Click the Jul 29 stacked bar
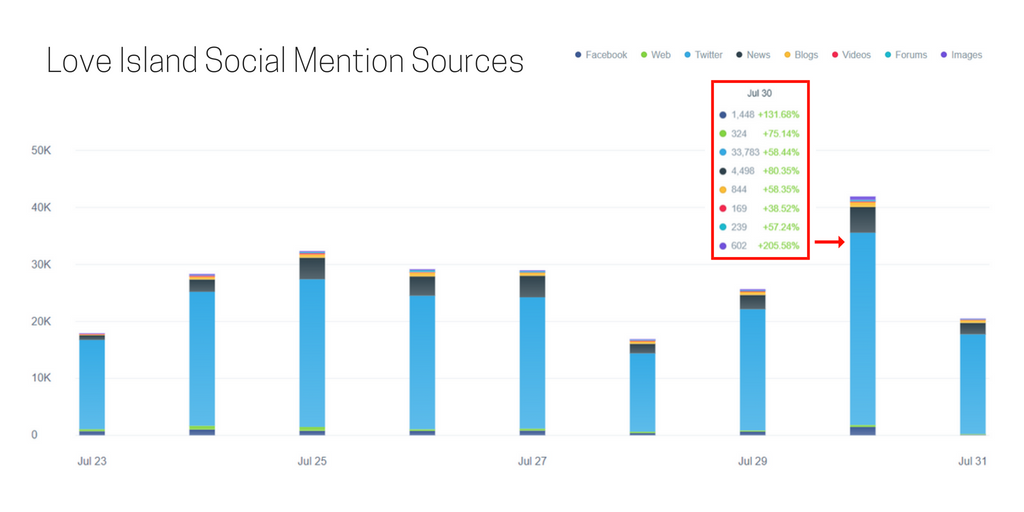The image size is (1024, 512). 752,362
